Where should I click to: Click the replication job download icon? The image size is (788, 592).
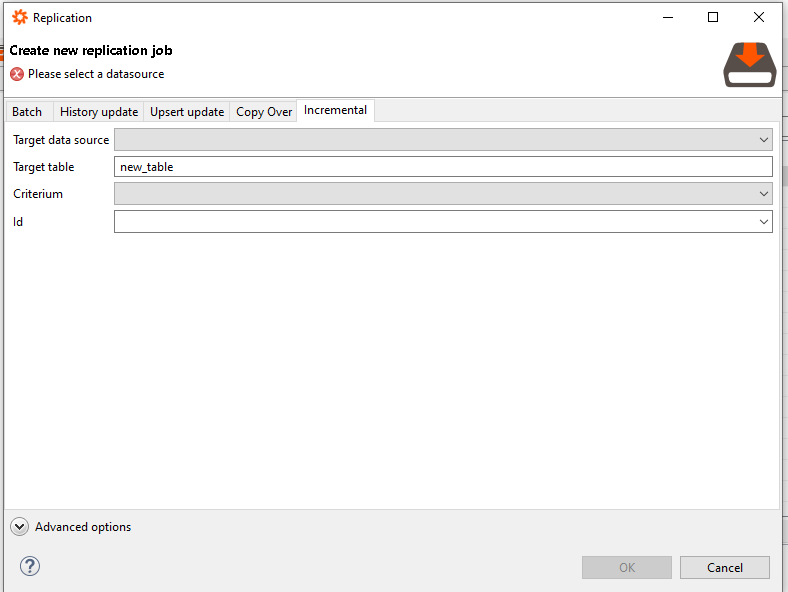750,66
